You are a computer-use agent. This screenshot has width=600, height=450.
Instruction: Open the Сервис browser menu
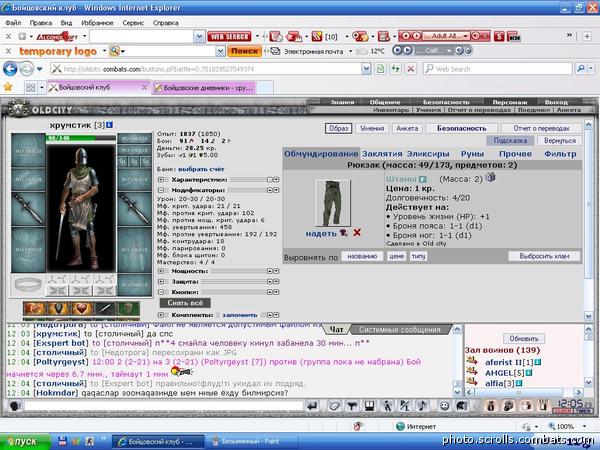tap(133, 23)
